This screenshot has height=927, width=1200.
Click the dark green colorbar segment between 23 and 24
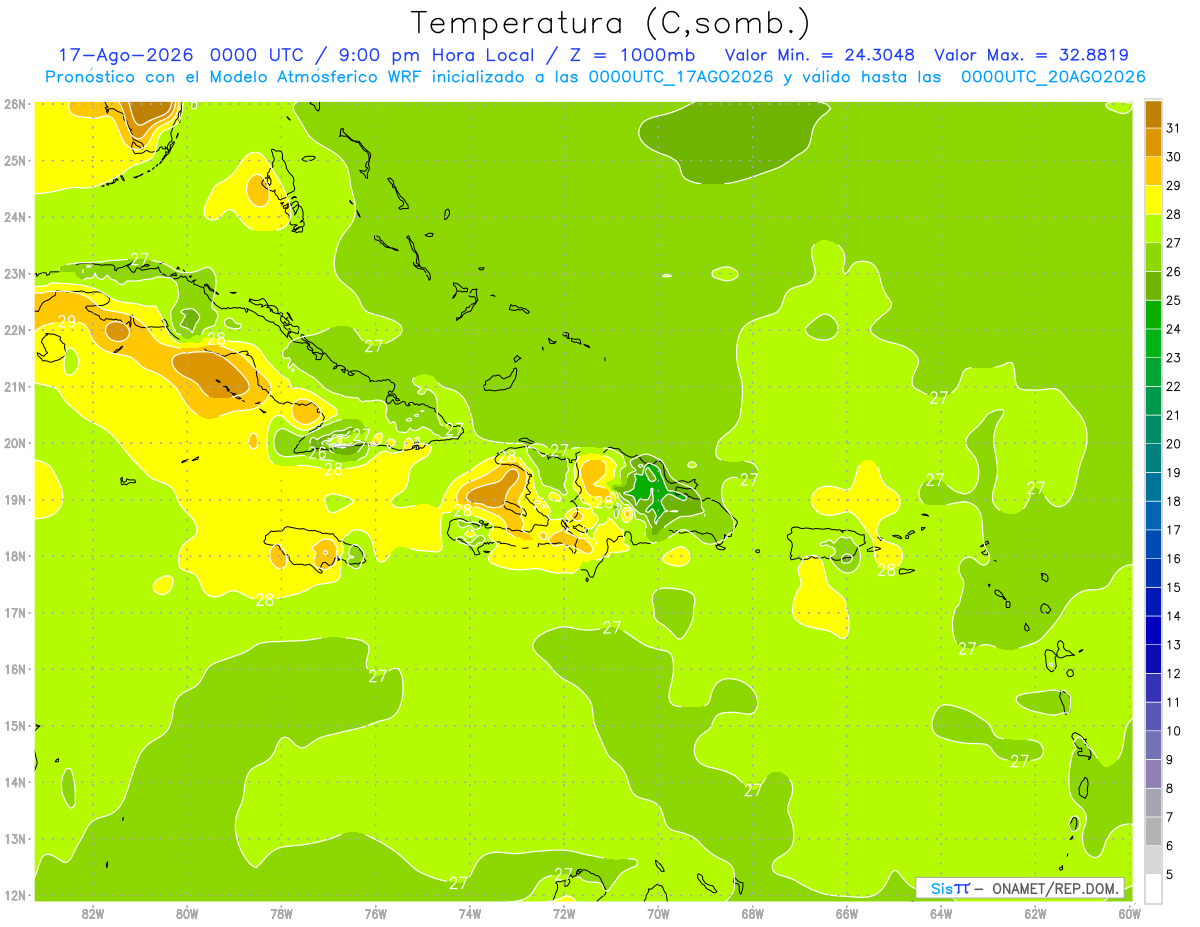pos(1153,343)
